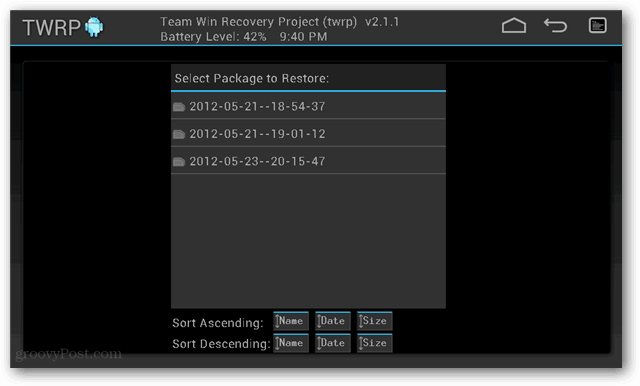Viewport: 640px width, 386px height.
Task: Select backup 2012-05-21--18-54-37
Action: [x=308, y=106]
